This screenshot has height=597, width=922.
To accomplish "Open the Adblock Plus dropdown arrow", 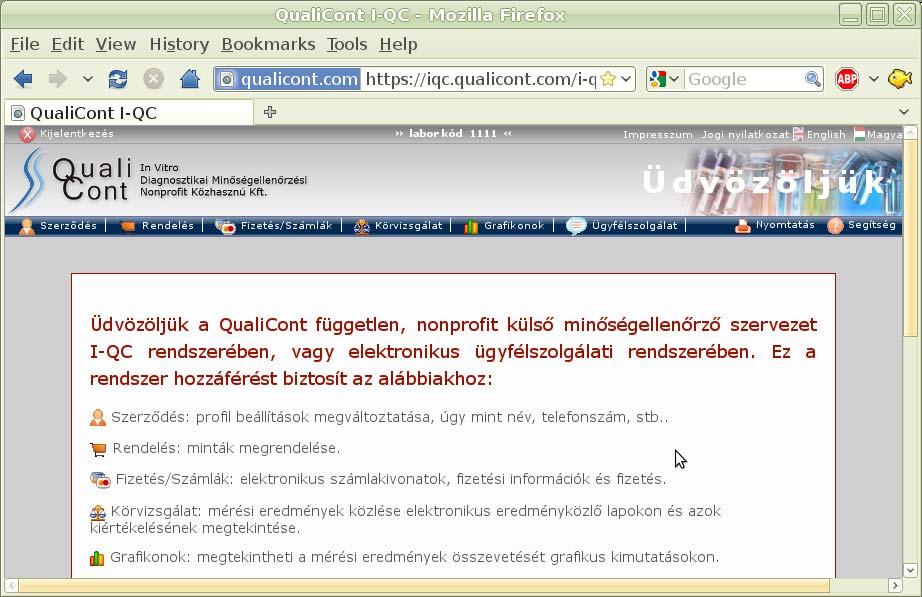I will pyautogui.click(x=874, y=79).
